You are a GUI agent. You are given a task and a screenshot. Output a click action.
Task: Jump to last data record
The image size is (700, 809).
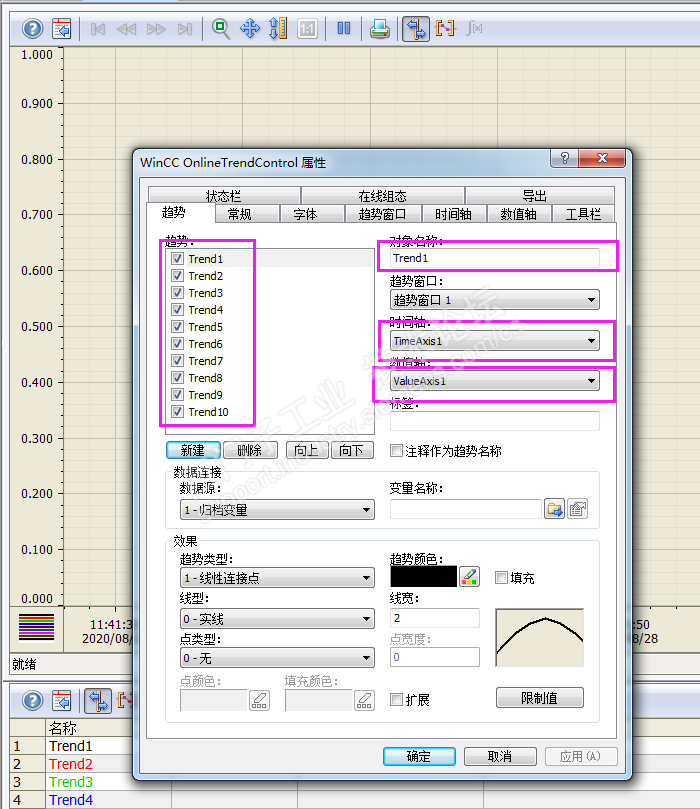185,29
